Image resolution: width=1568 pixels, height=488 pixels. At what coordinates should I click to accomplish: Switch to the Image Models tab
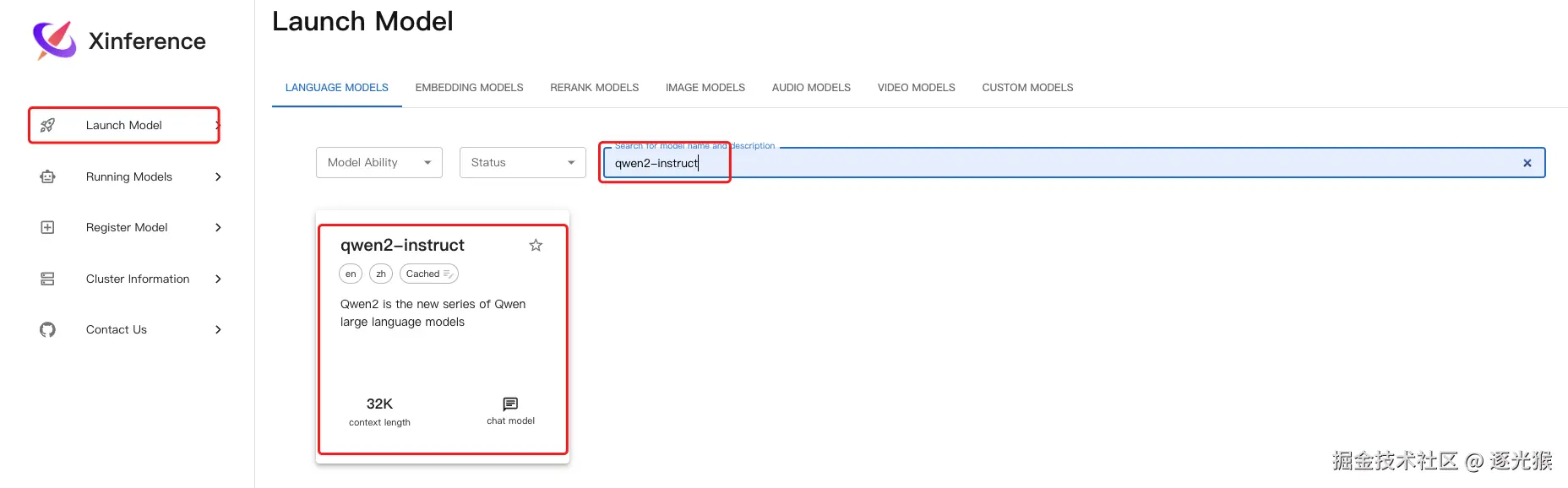(705, 88)
